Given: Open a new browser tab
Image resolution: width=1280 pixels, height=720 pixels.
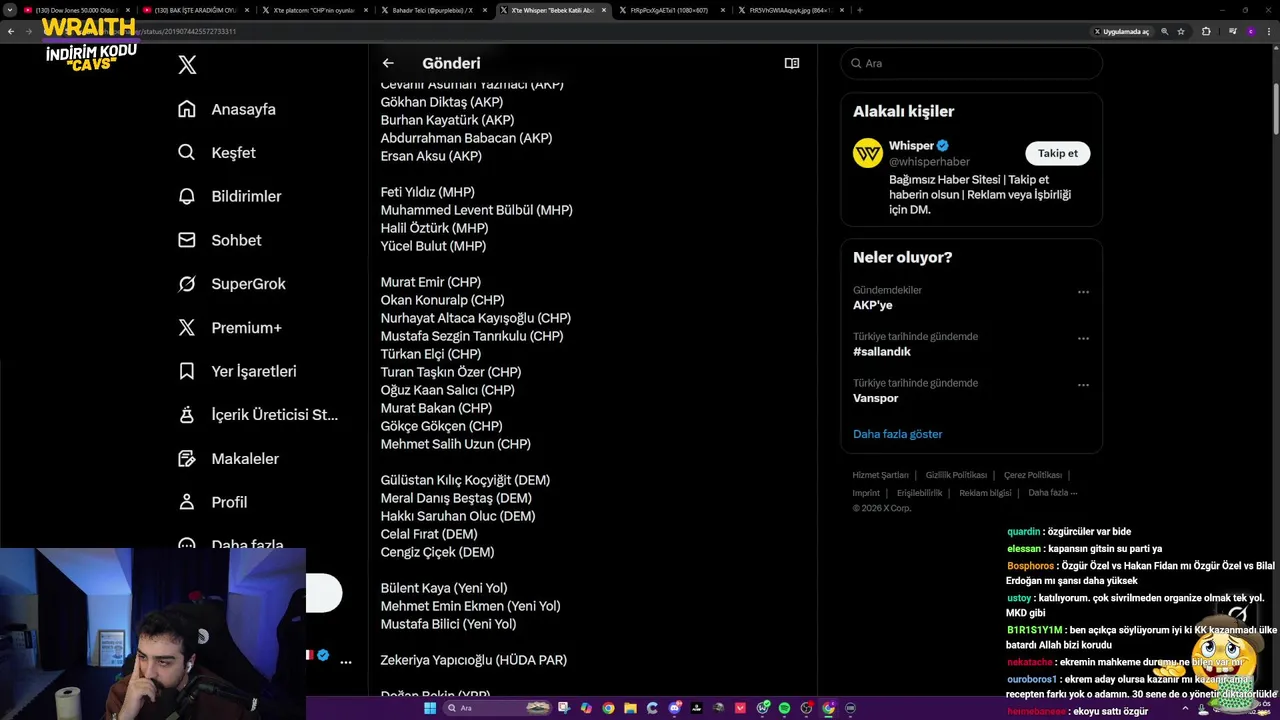Looking at the screenshot, I should (860, 10).
